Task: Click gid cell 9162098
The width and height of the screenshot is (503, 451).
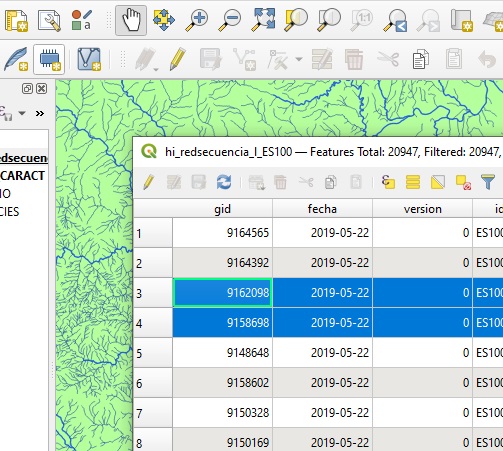Action: [x=222, y=293]
